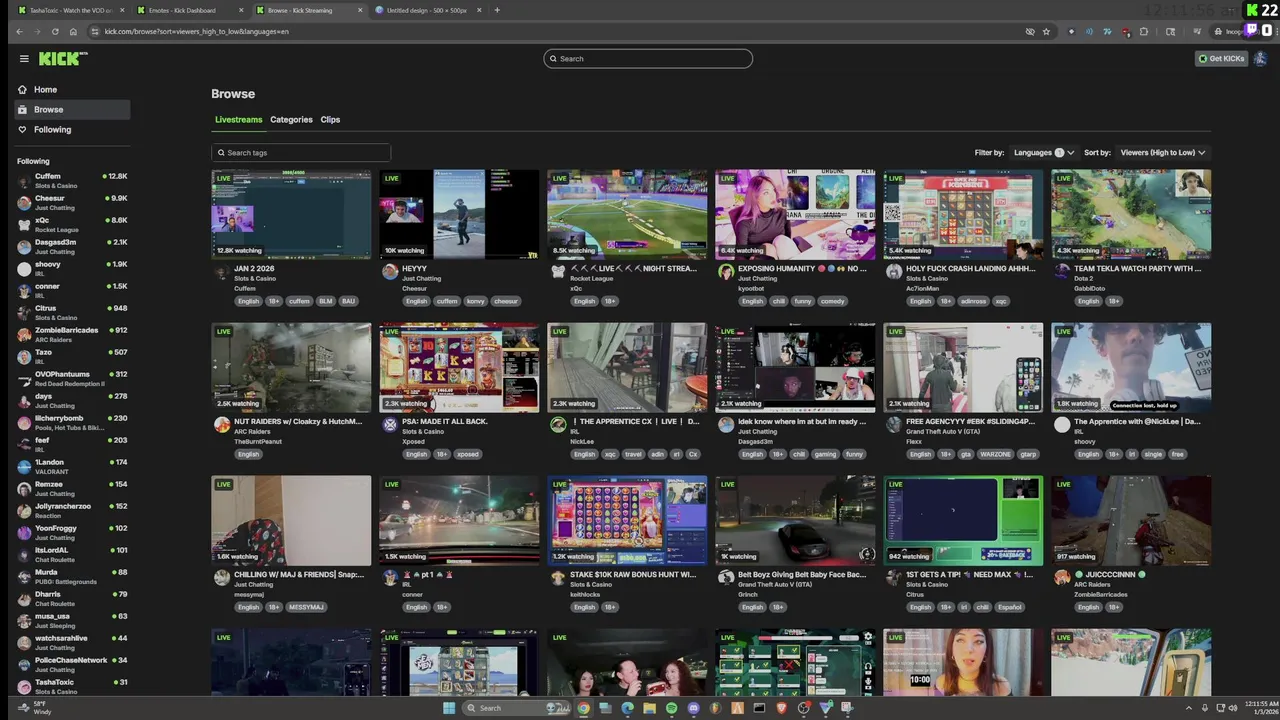Open Spotify from the taskbar
Image resolution: width=1280 pixels, height=720 pixels.
click(x=672, y=708)
